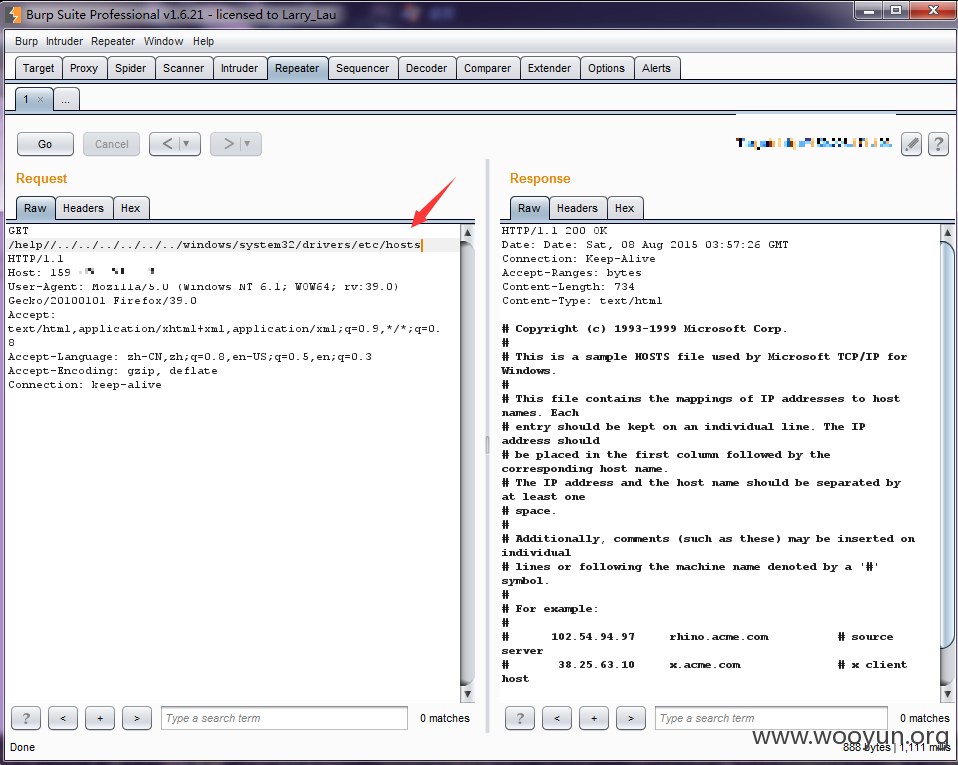Image resolution: width=958 pixels, height=765 pixels.
Task: Open the Intruder menu
Action: 64,41
